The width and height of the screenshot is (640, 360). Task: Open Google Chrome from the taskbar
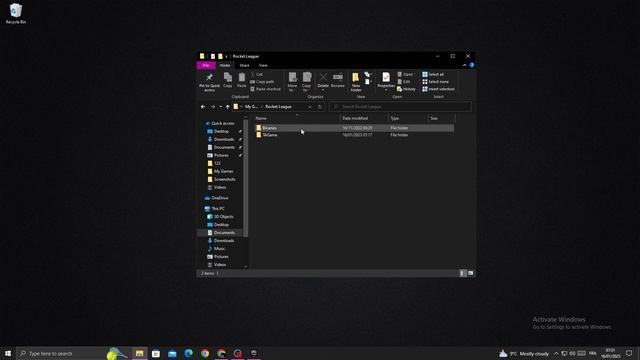coord(205,353)
